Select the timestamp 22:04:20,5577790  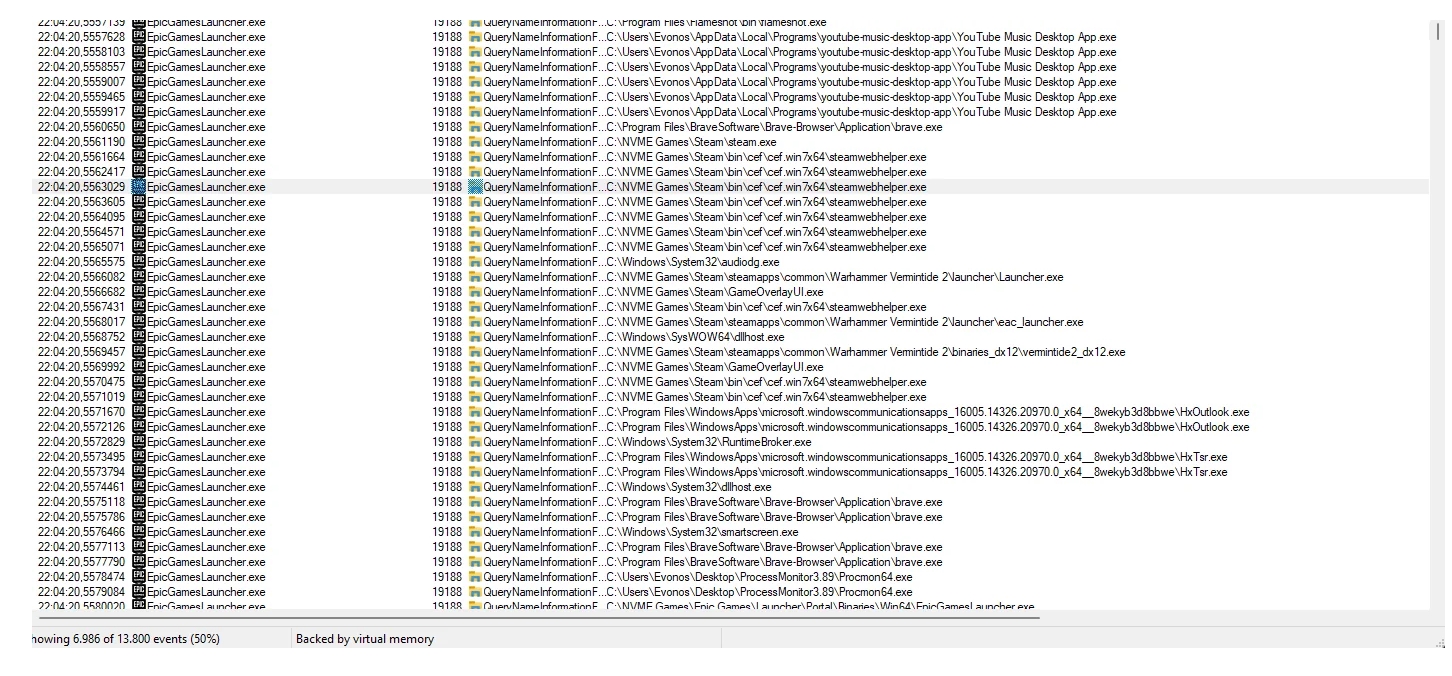tap(82, 562)
